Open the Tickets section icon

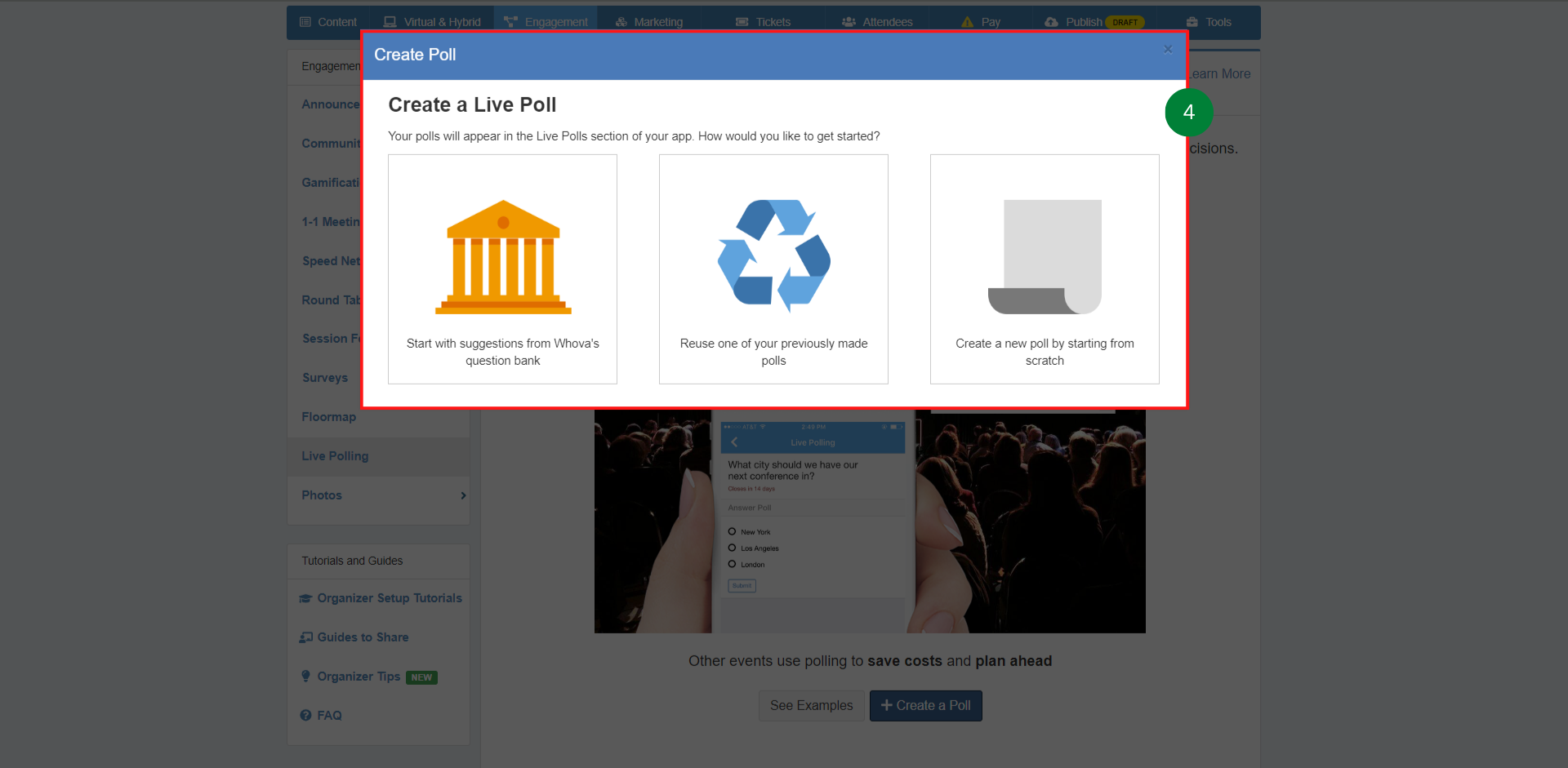point(742,22)
